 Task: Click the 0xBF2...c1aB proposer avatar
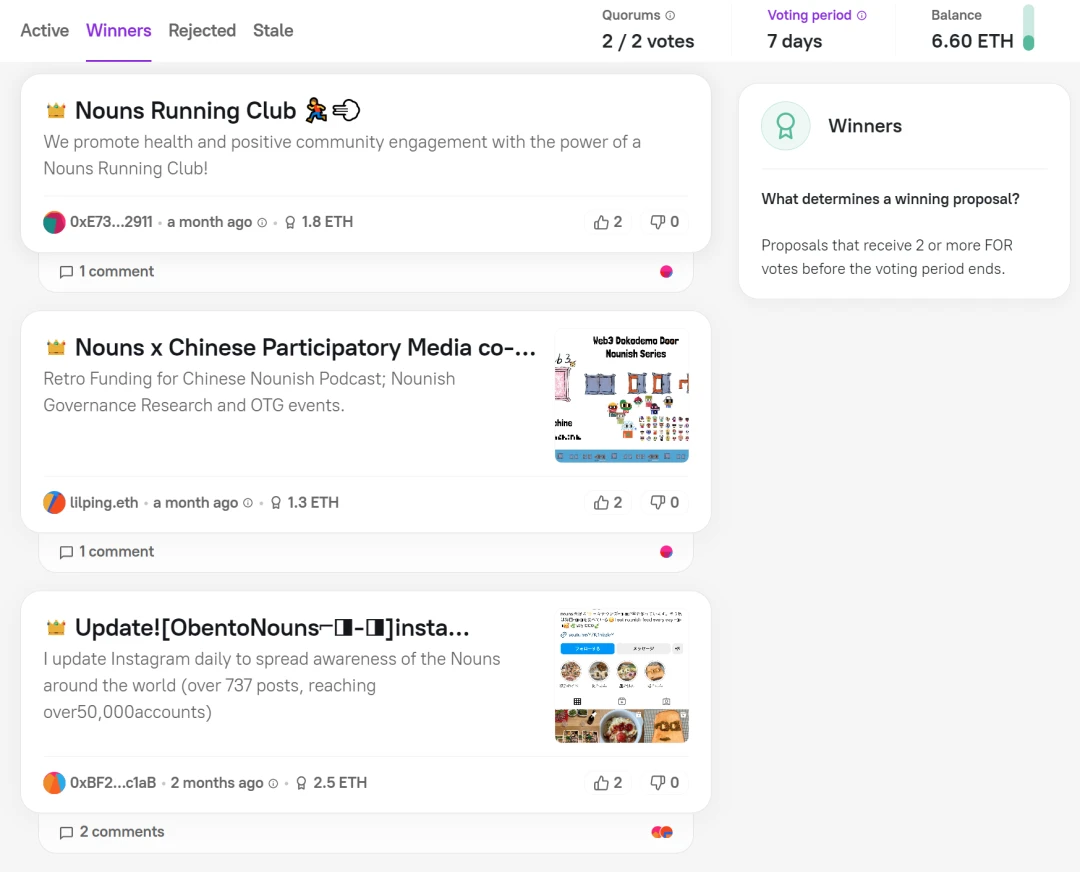pyautogui.click(x=54, y=783)
